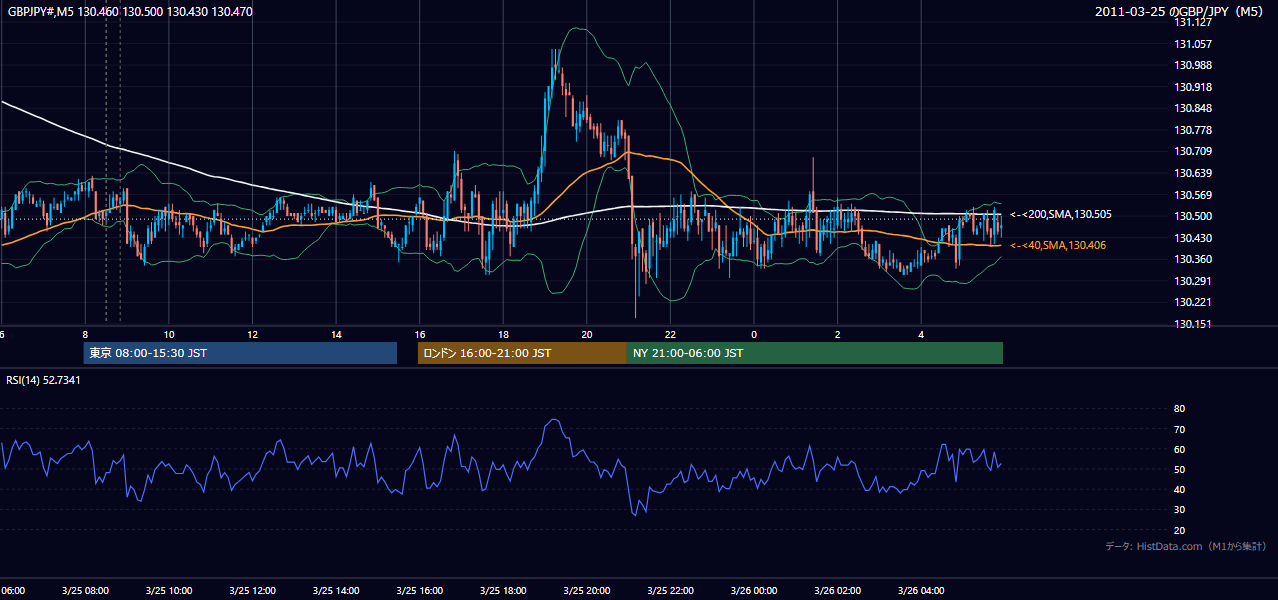Select the ロンドン 16:00-21:00 JST session bar
The image size is (1278, 600).
coord(522,353)
